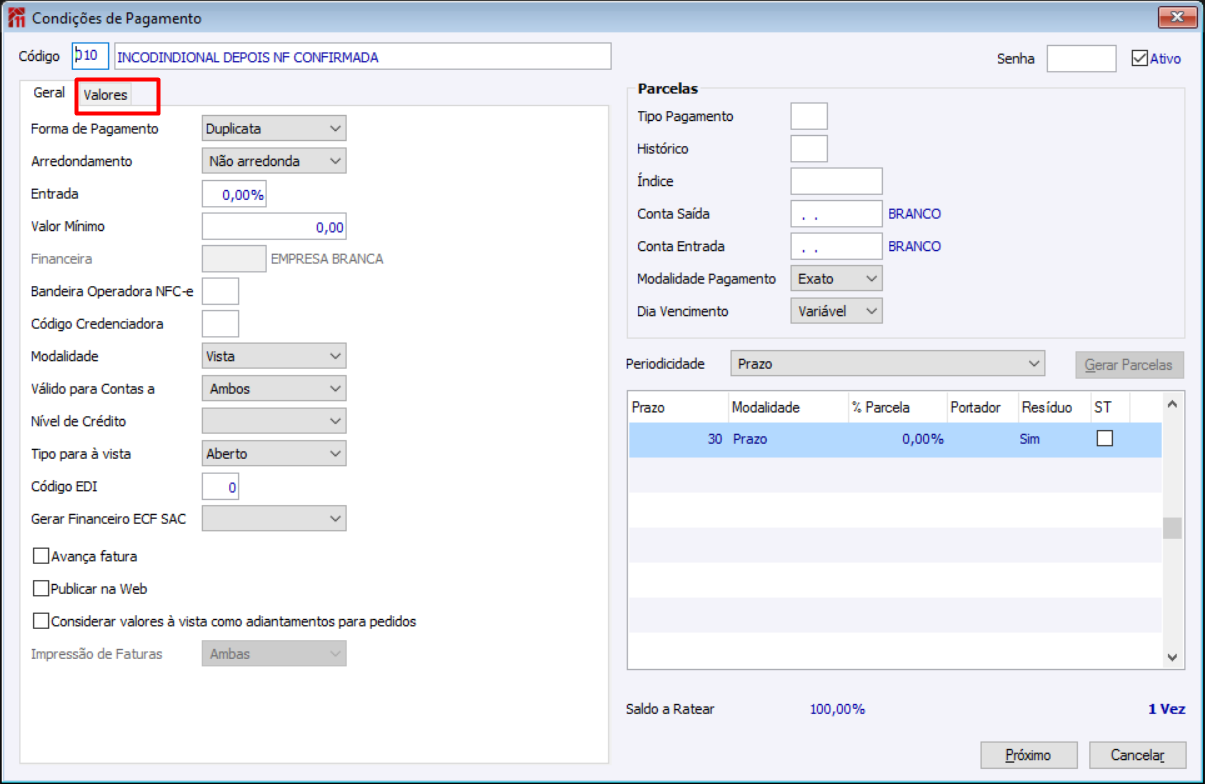The height and width of the screenshot is (784, 1205).
Task: Click the Histórico field
Action: tap(809, 149)
